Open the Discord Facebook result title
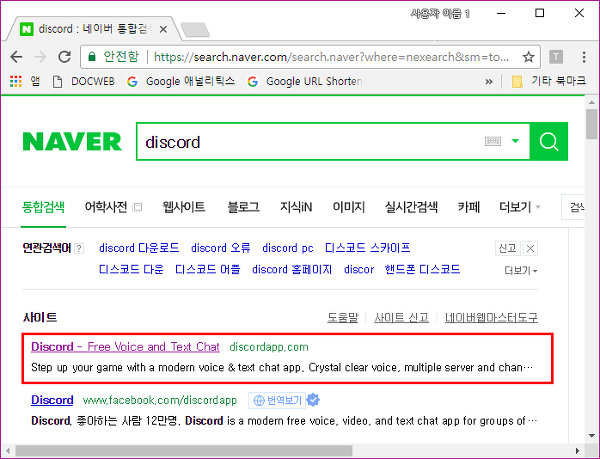 52,400
